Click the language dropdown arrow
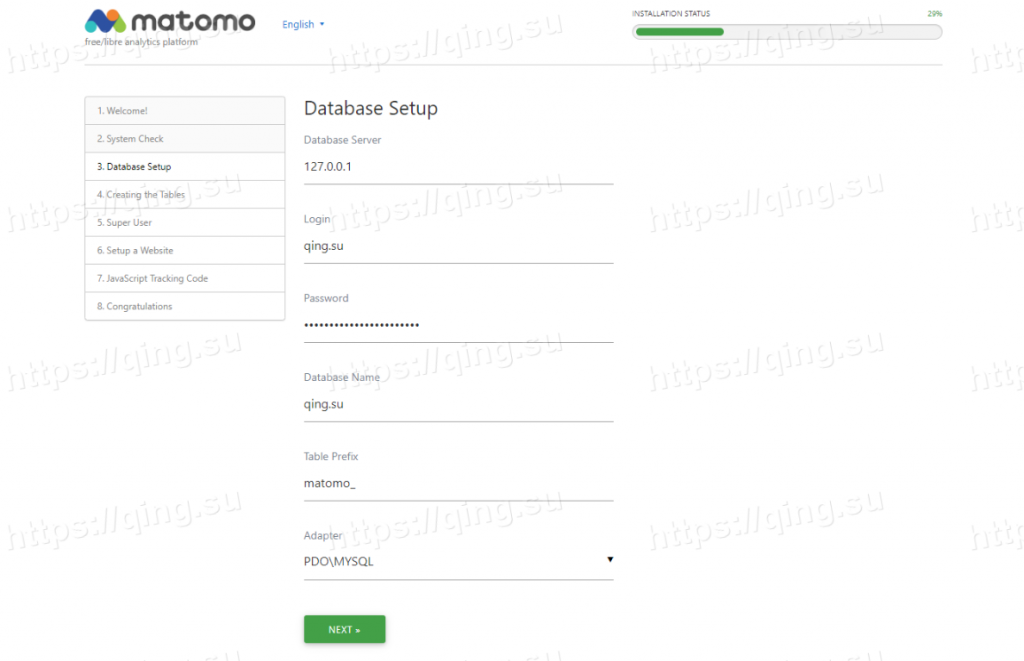This screenshot has width=1024, height=661. pos(322,24)
